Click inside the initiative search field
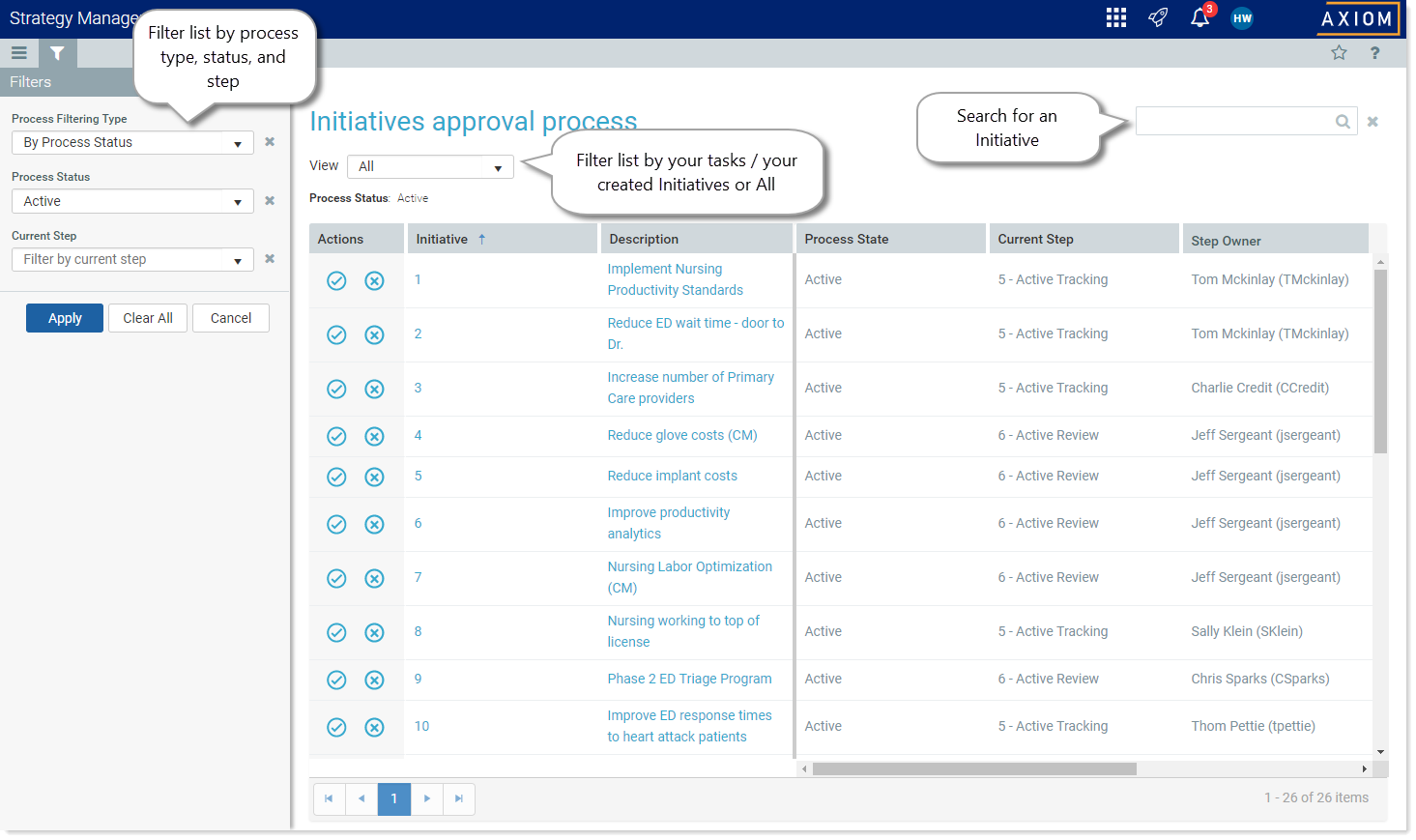 (x=1237, y=121)
